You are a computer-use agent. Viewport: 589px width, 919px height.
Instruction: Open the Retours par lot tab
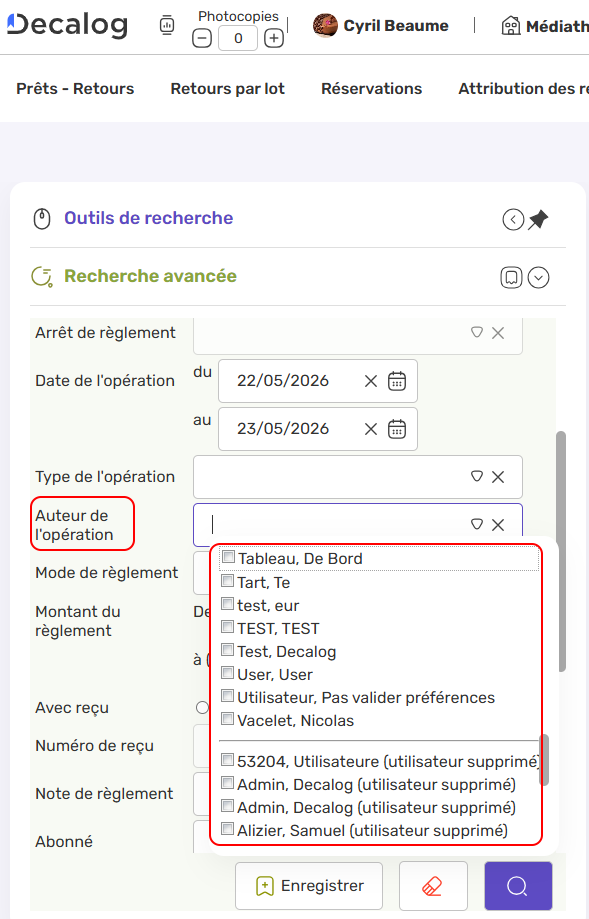point(227,89)
